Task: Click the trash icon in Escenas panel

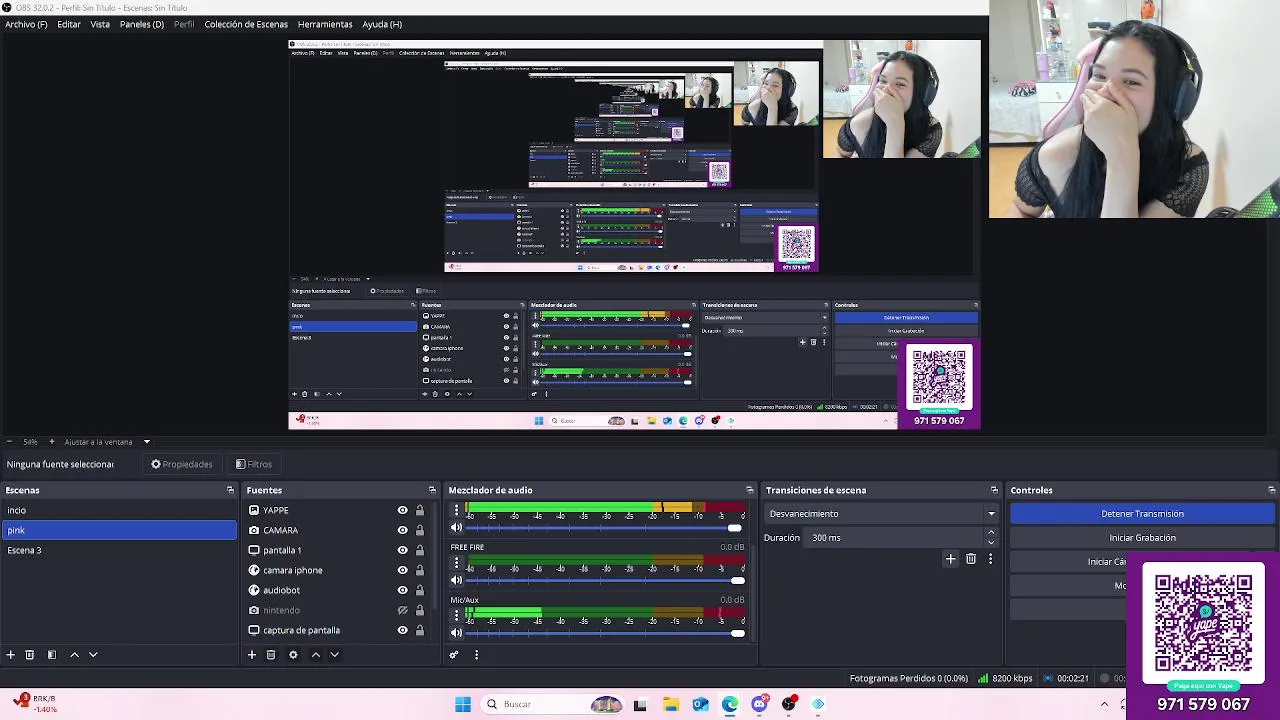Action: [x=30, y=655]
